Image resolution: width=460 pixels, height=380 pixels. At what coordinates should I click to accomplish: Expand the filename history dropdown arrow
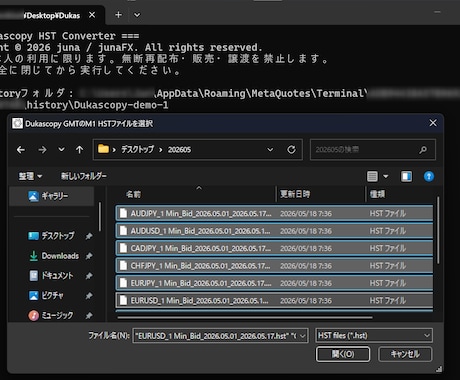(303, 336)
